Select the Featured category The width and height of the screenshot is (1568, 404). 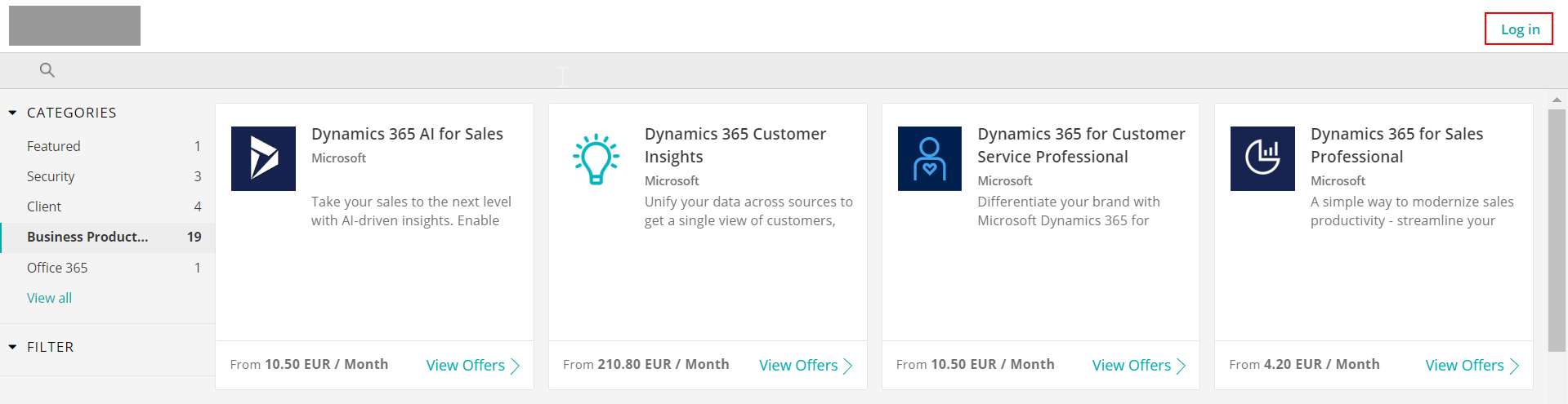(x=107, y=146)
